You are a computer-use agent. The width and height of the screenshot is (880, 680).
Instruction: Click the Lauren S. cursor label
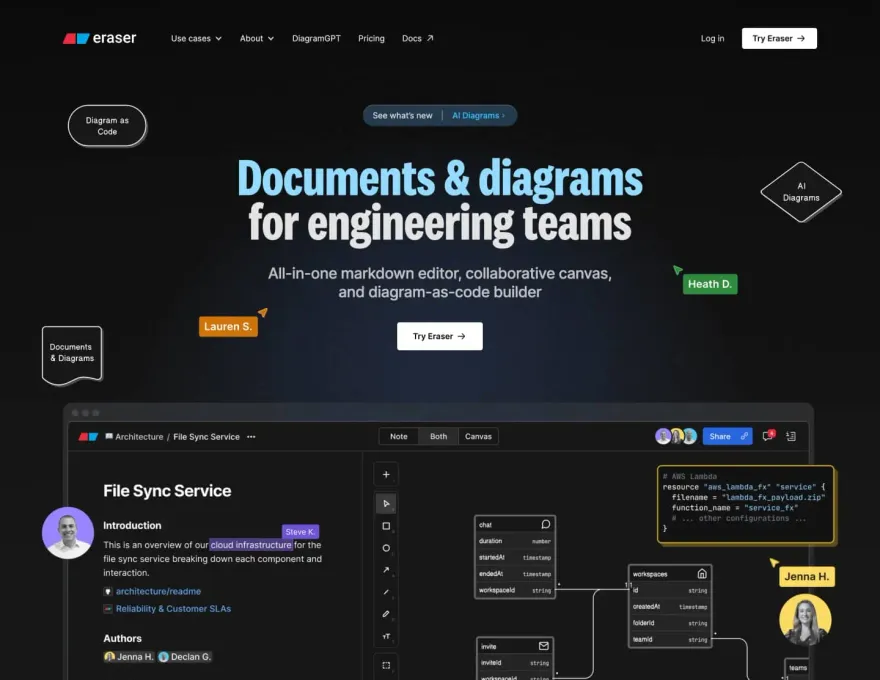pyautogui.click(x=228, y=327)
